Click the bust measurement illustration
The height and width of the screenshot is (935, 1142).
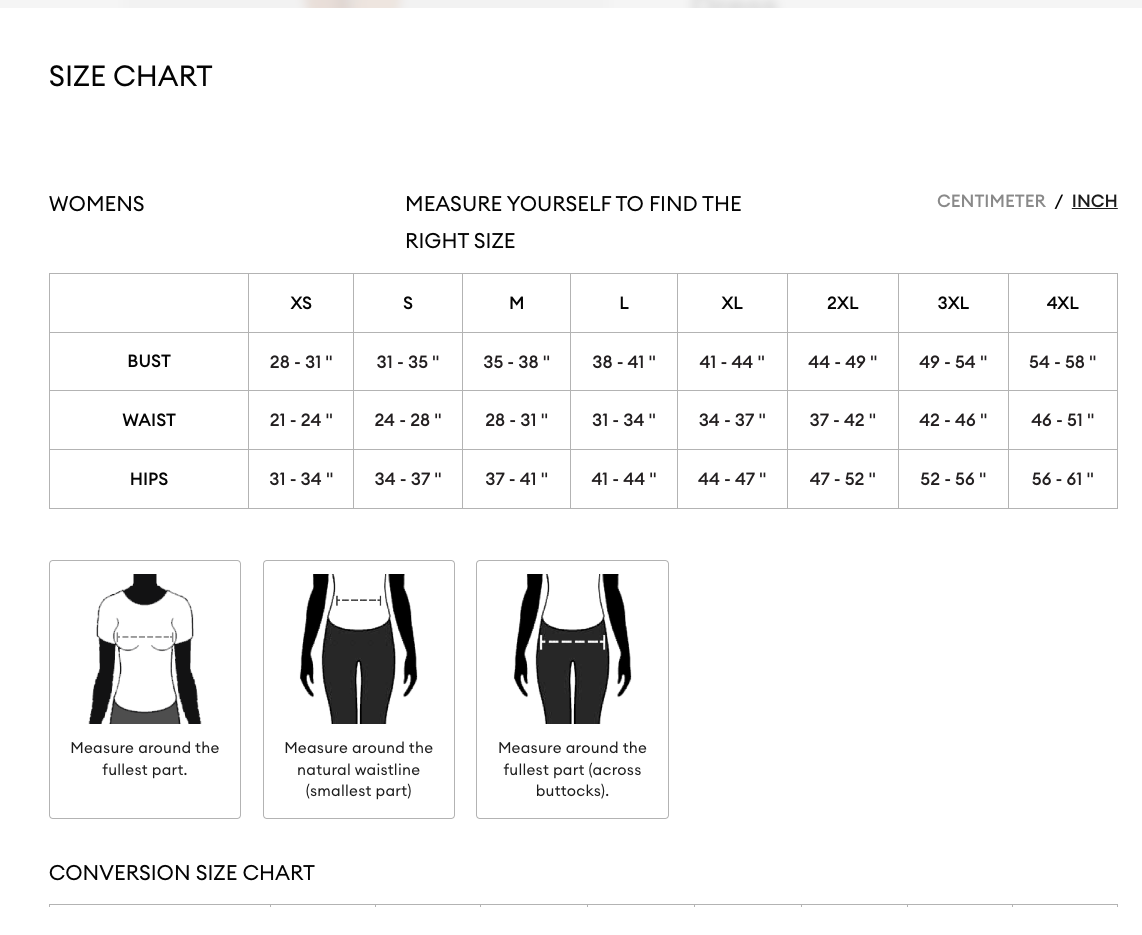pyautogui.click(x=145, y=648)
